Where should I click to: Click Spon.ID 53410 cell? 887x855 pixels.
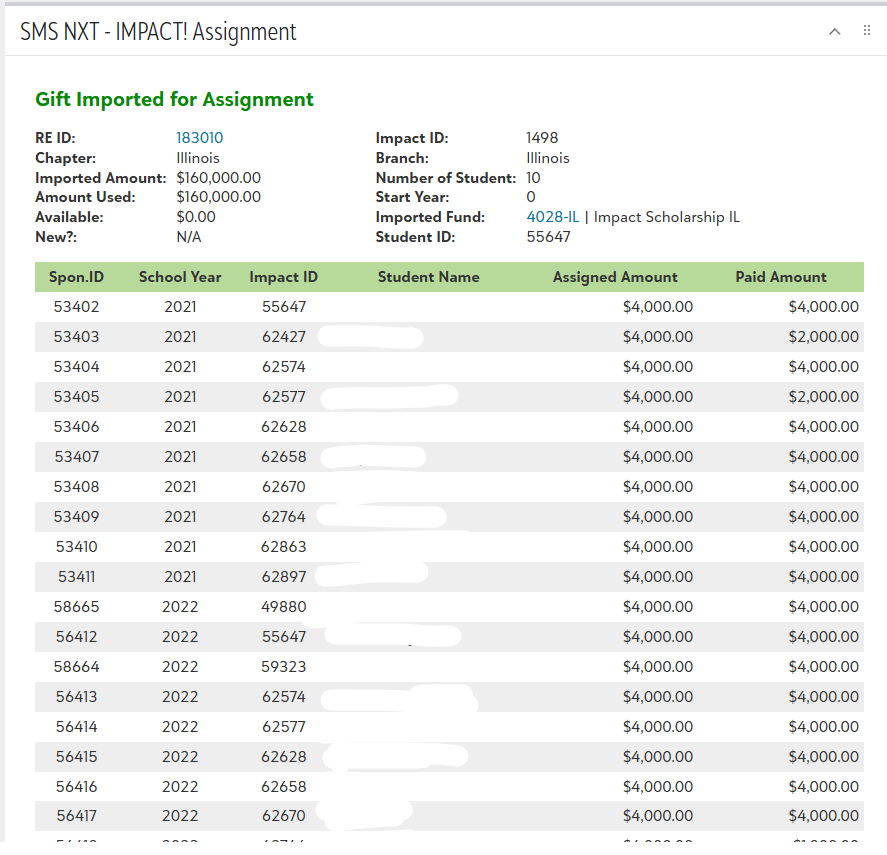[x=76, y=547]
